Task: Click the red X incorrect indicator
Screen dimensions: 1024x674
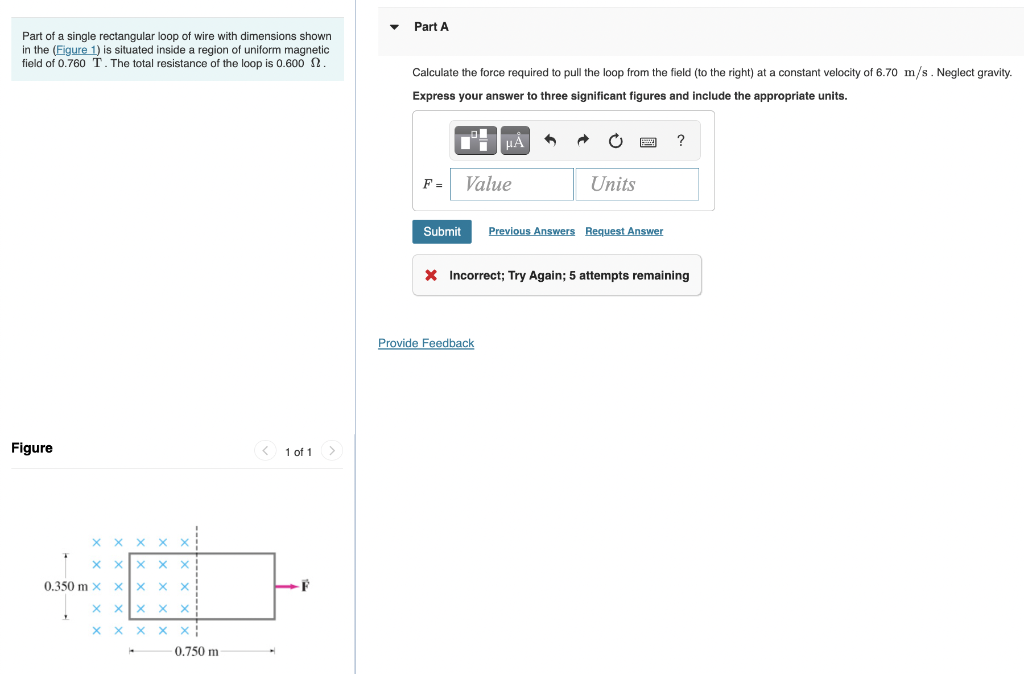Action: 430,274
